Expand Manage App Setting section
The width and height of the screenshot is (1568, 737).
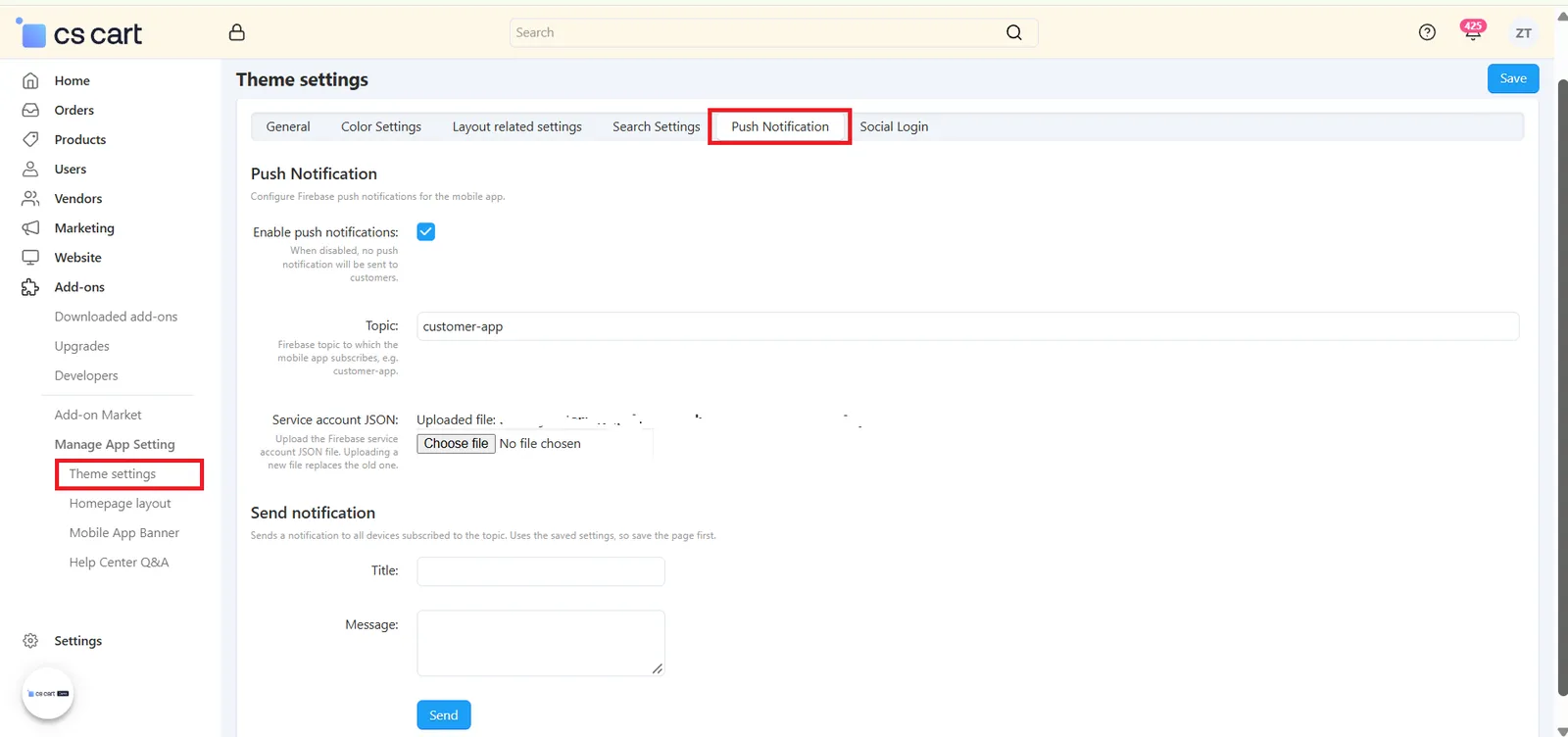(x=115, y=444)
